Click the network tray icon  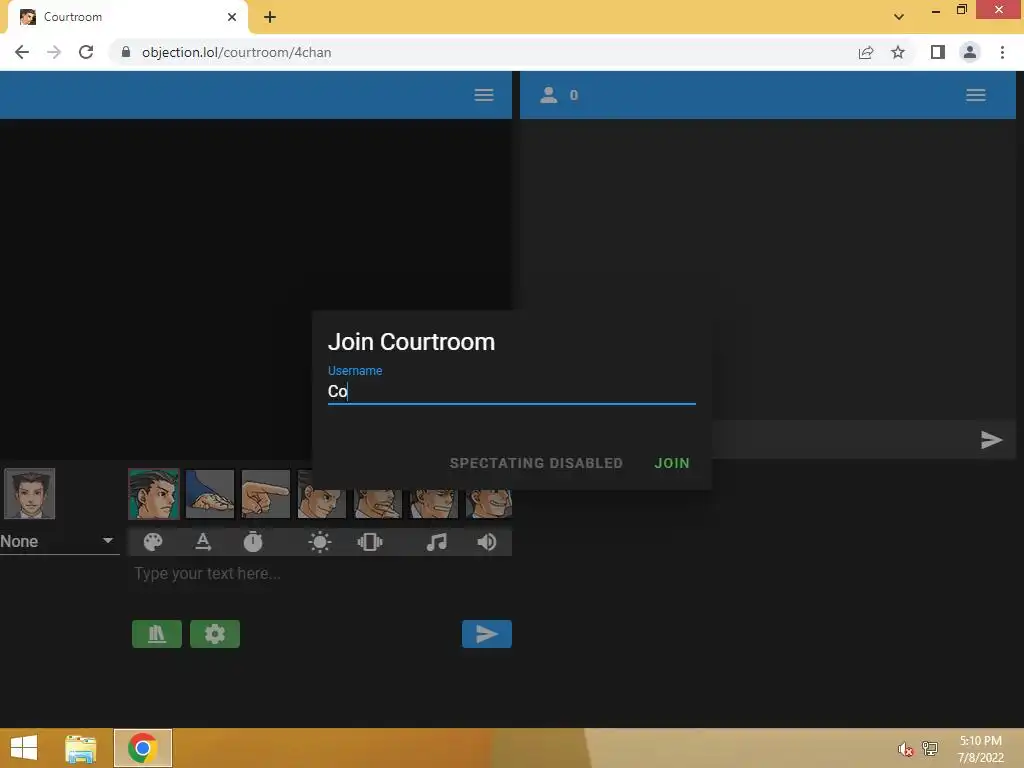(930, 748)
